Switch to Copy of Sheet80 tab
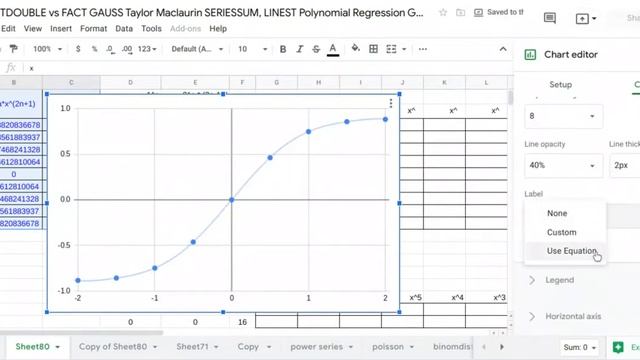The width and height of the screenshot is (640, 360). [113, 347]
